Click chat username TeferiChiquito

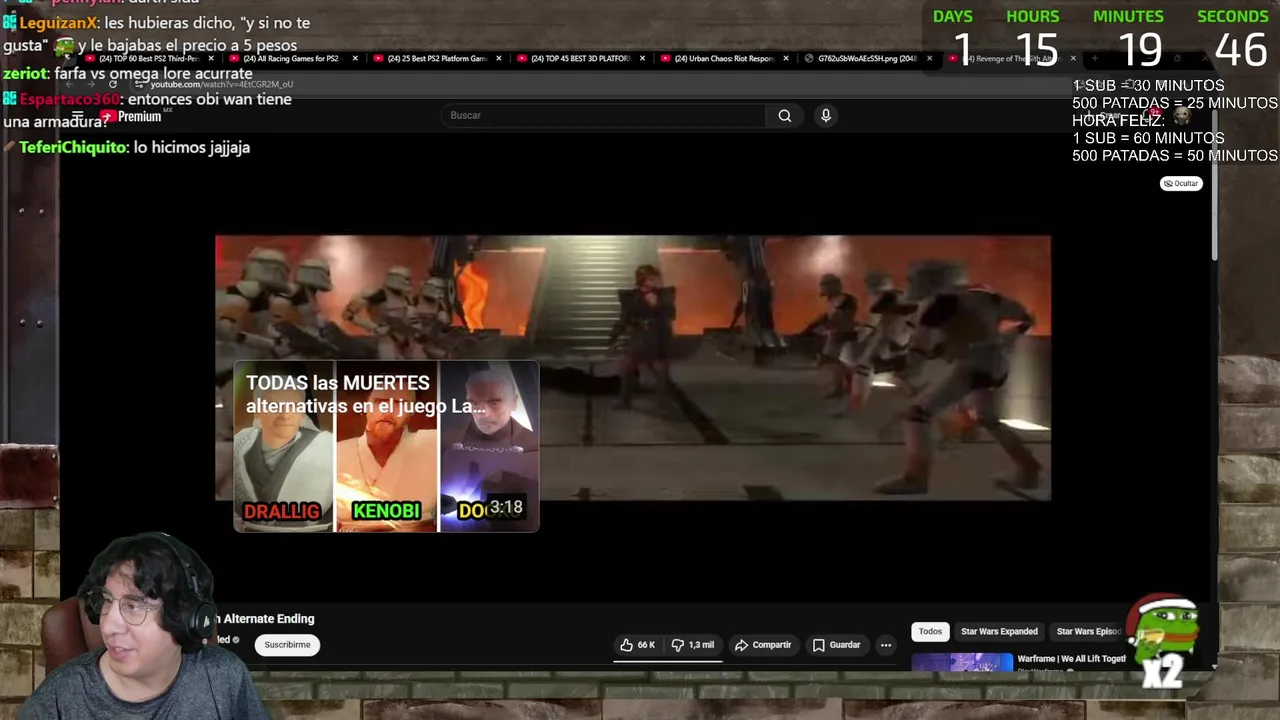tap(74, 148)
